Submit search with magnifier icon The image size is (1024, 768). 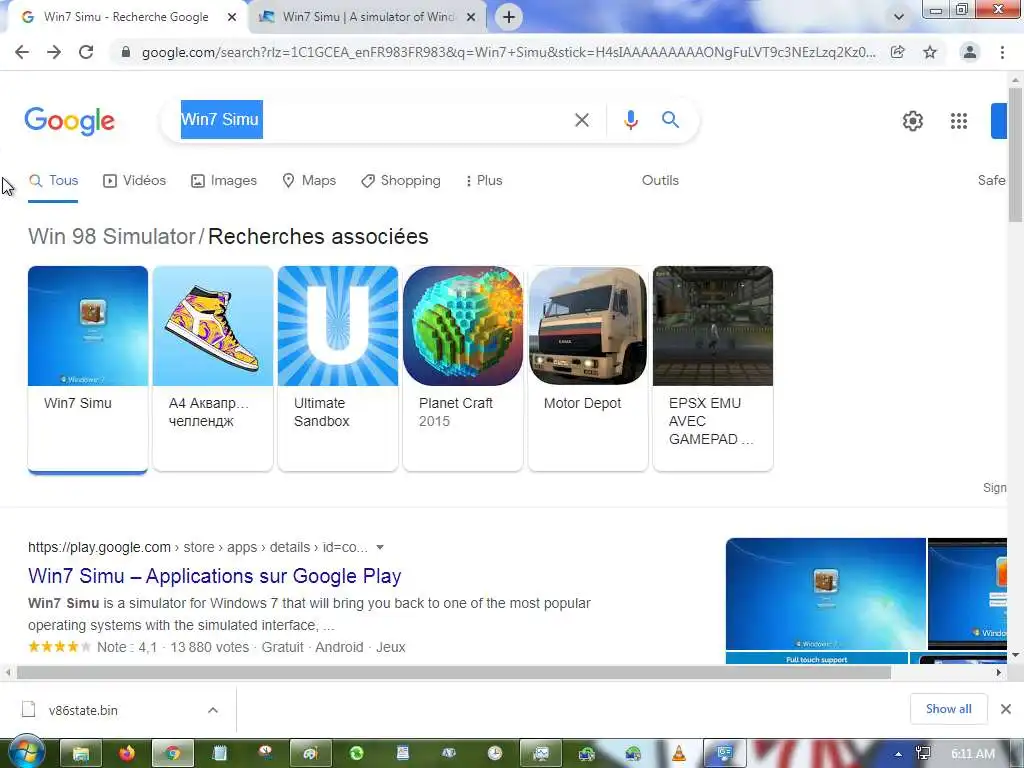[670, 120]
